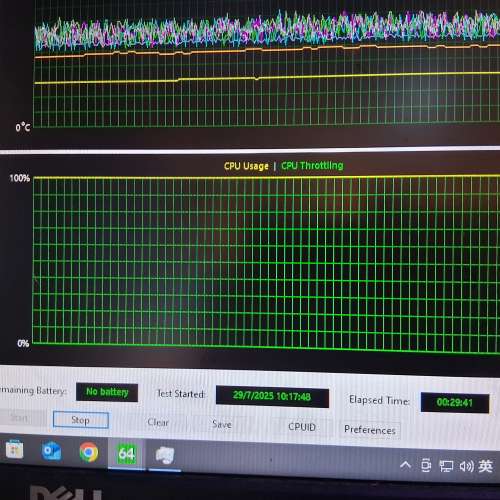Open network status tray icon
This screenshot has width=500, height=500.
(x=446, y=466)
